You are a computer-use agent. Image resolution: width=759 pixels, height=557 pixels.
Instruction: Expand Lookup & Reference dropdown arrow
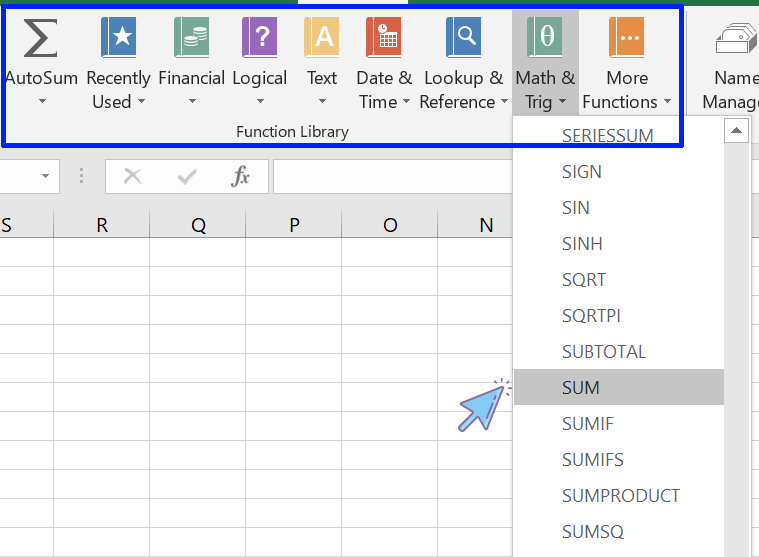pos(504,101)
